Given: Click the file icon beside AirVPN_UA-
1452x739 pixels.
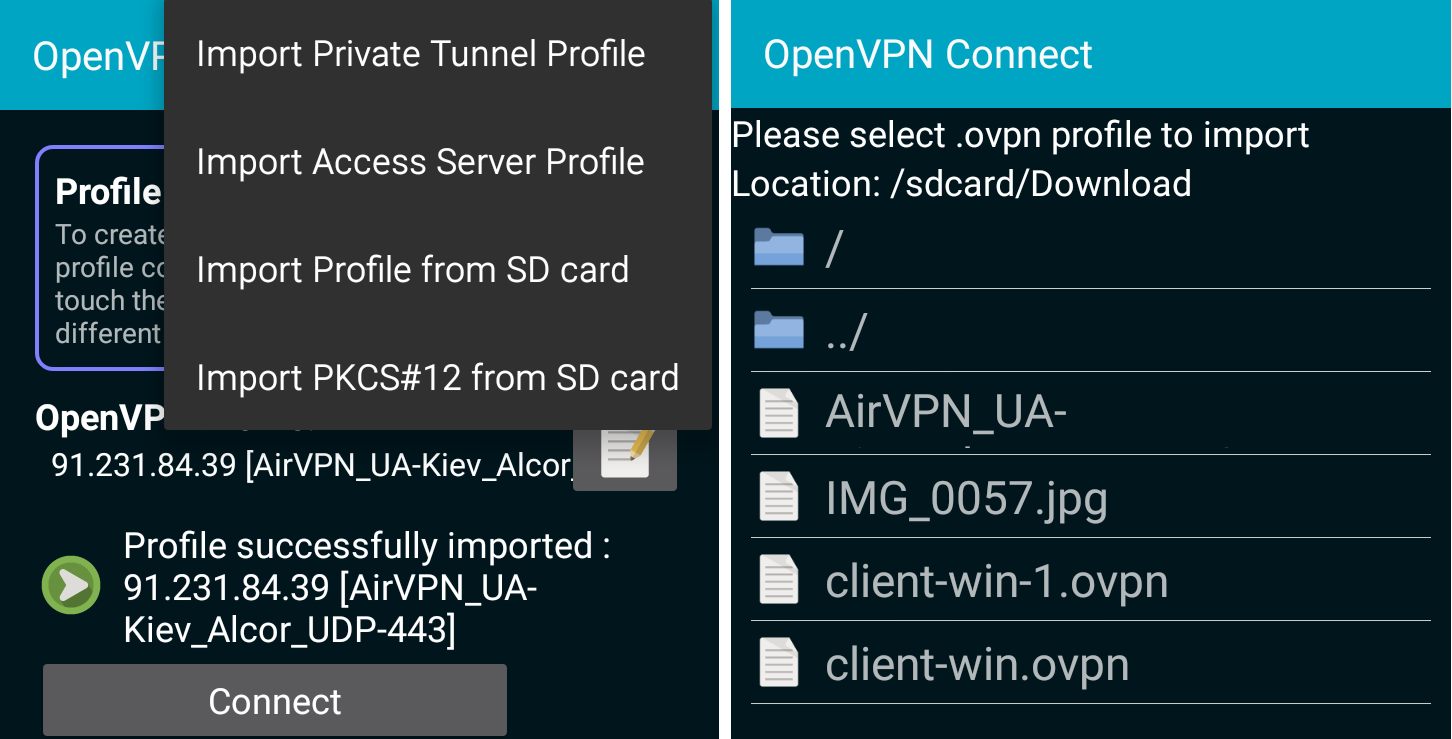Looking at the screenshot, I should pyautogui.click(x=778, y=413).
